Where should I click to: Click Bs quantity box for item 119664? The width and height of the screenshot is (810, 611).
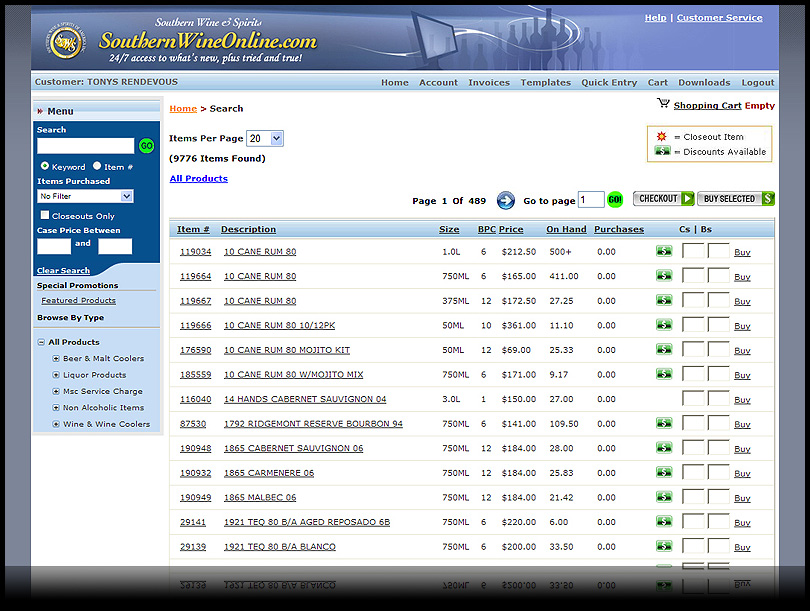[x=718, y=275]
